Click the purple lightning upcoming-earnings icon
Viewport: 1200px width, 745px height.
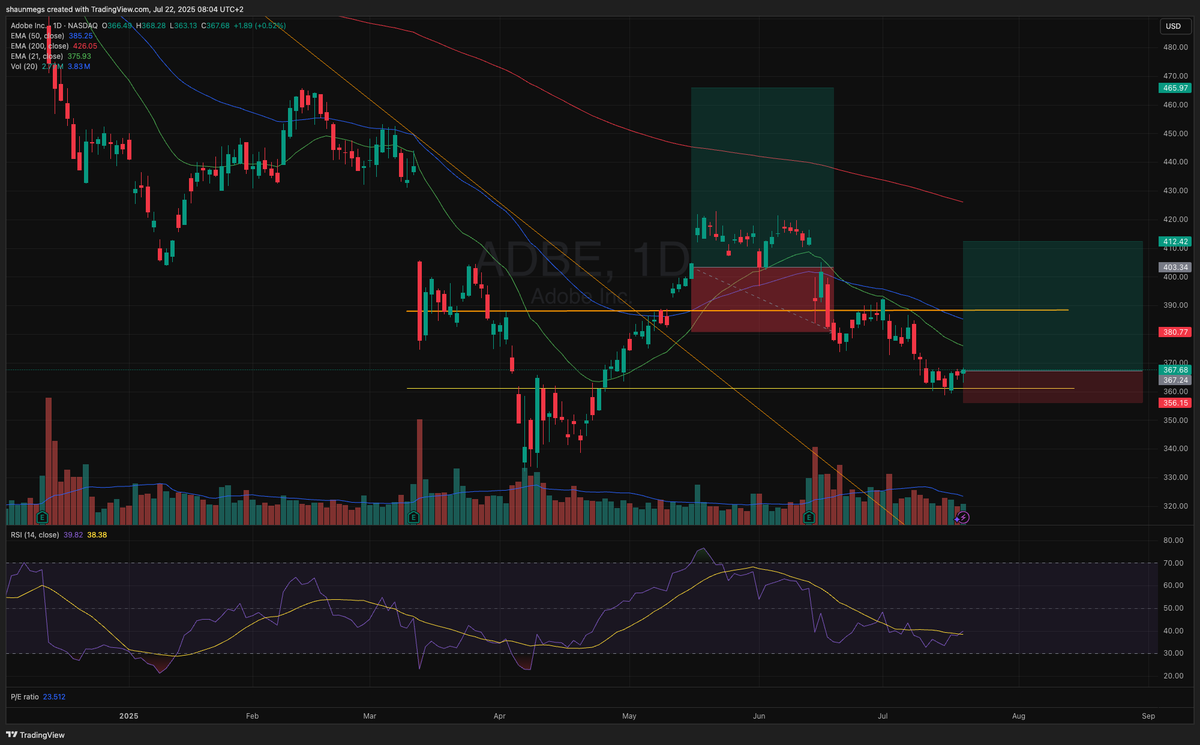[x=963, y=518]
